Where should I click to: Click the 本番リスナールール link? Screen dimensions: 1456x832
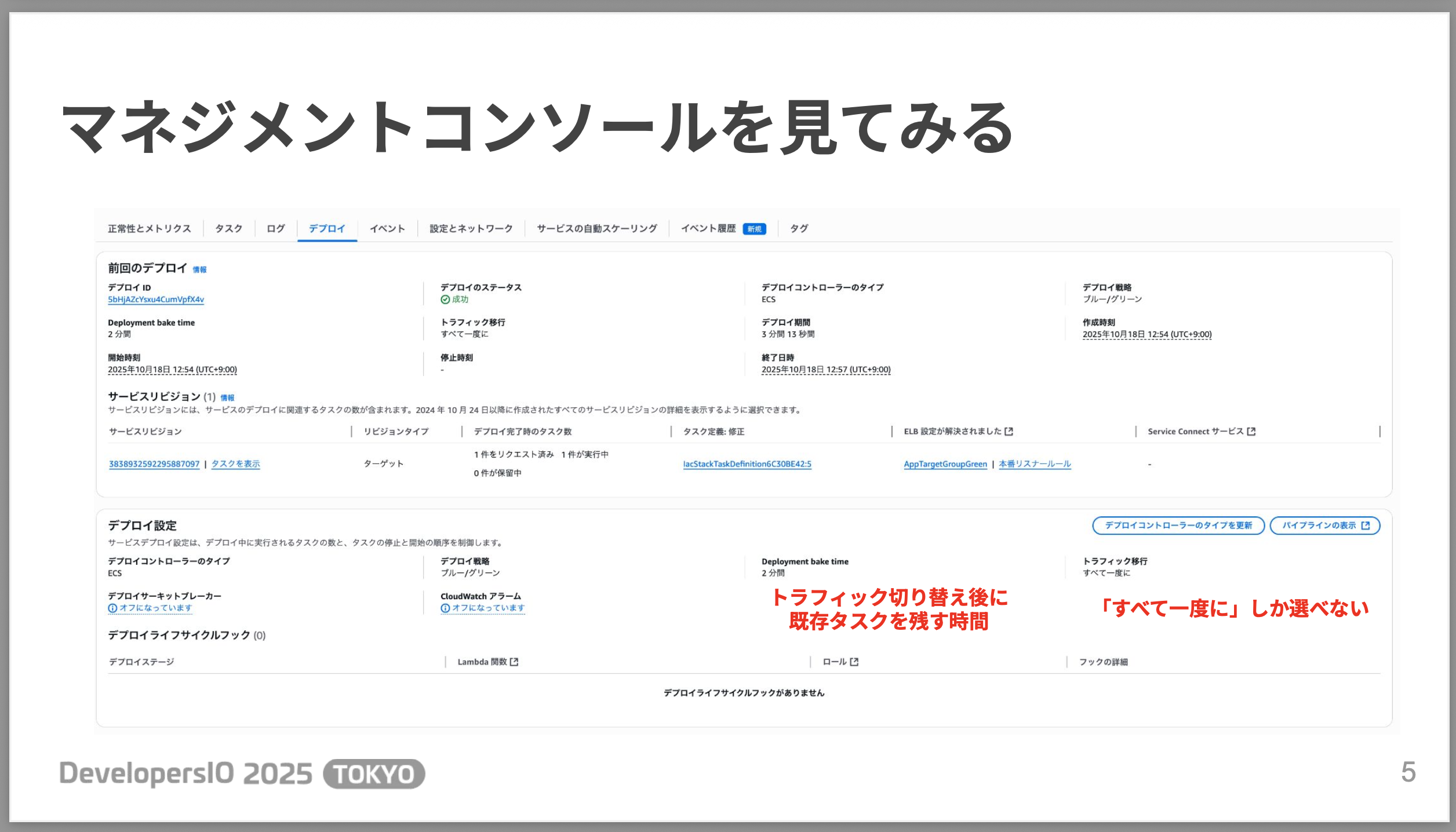(1035, 464)
